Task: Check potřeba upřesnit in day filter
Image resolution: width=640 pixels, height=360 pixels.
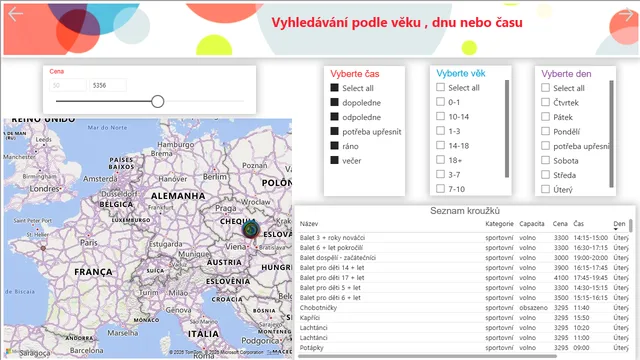Action: click(x=545, y=146)
